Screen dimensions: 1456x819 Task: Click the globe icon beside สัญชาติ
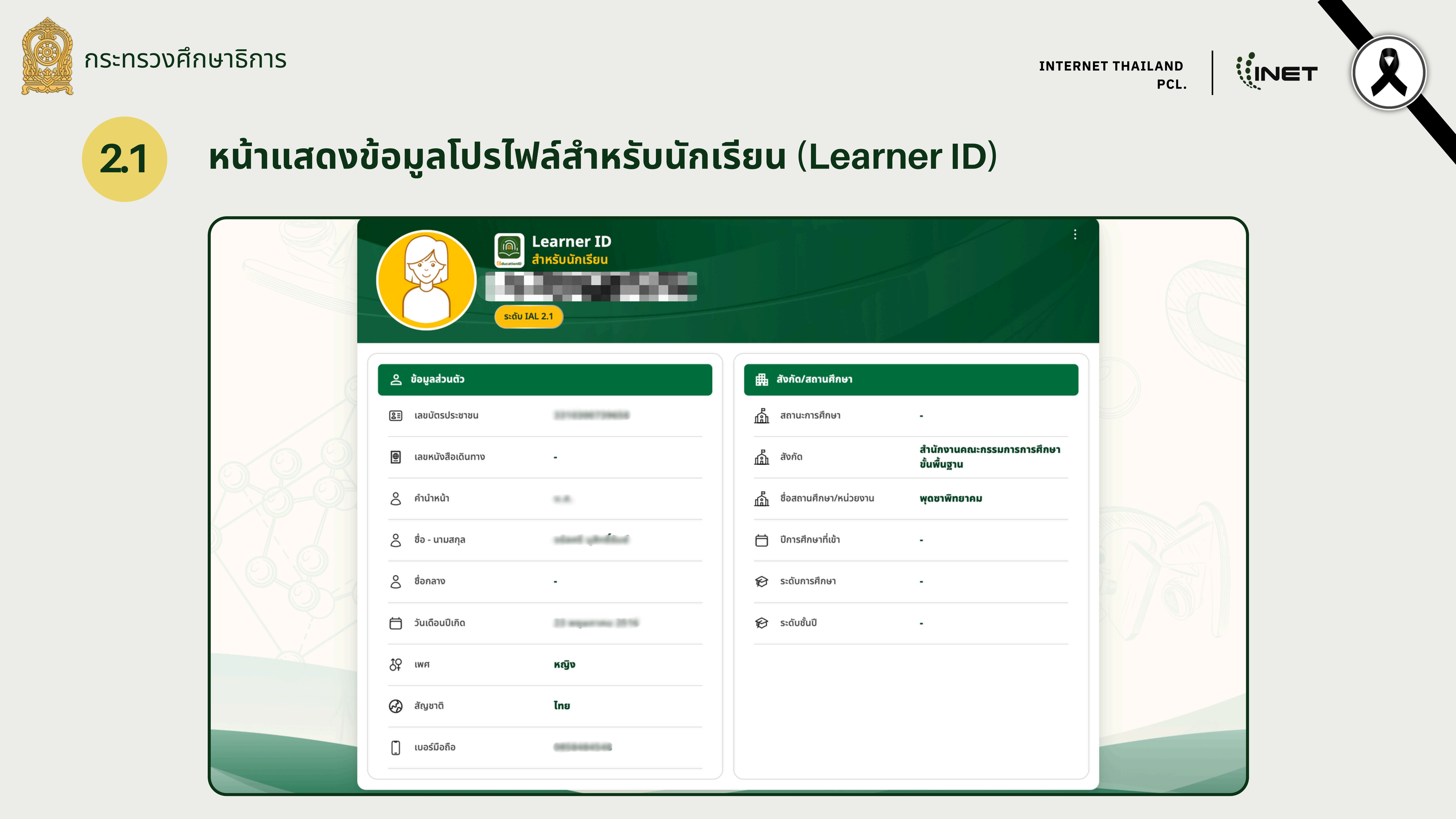[396, 706]
